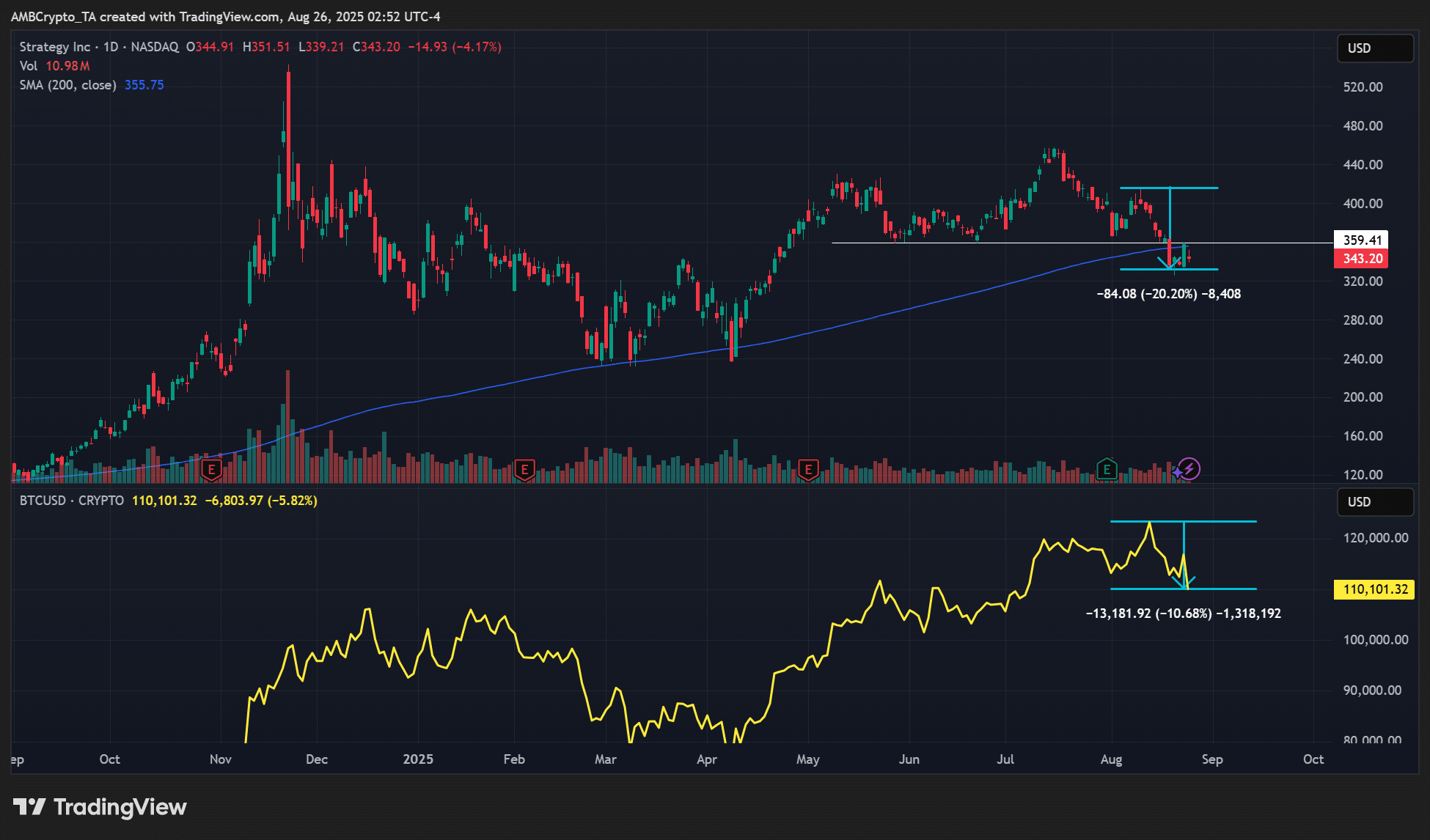Click the green earnings E marker near August
1430x840 pixels.
(1106, 469)
